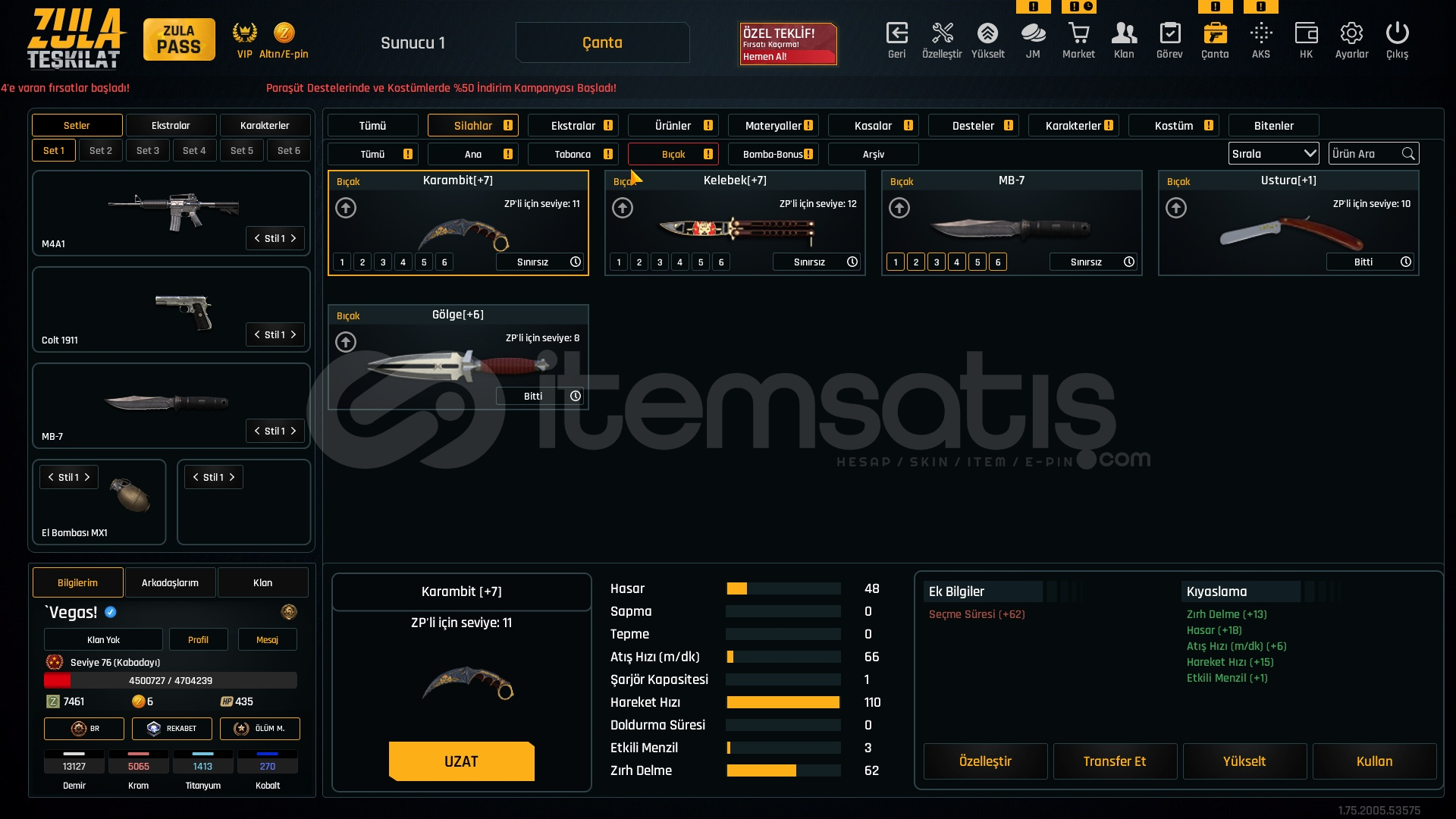The image size is (1456, 819).
Task: Click previous style arrow for Colt 1911
Action: [257, 334]
